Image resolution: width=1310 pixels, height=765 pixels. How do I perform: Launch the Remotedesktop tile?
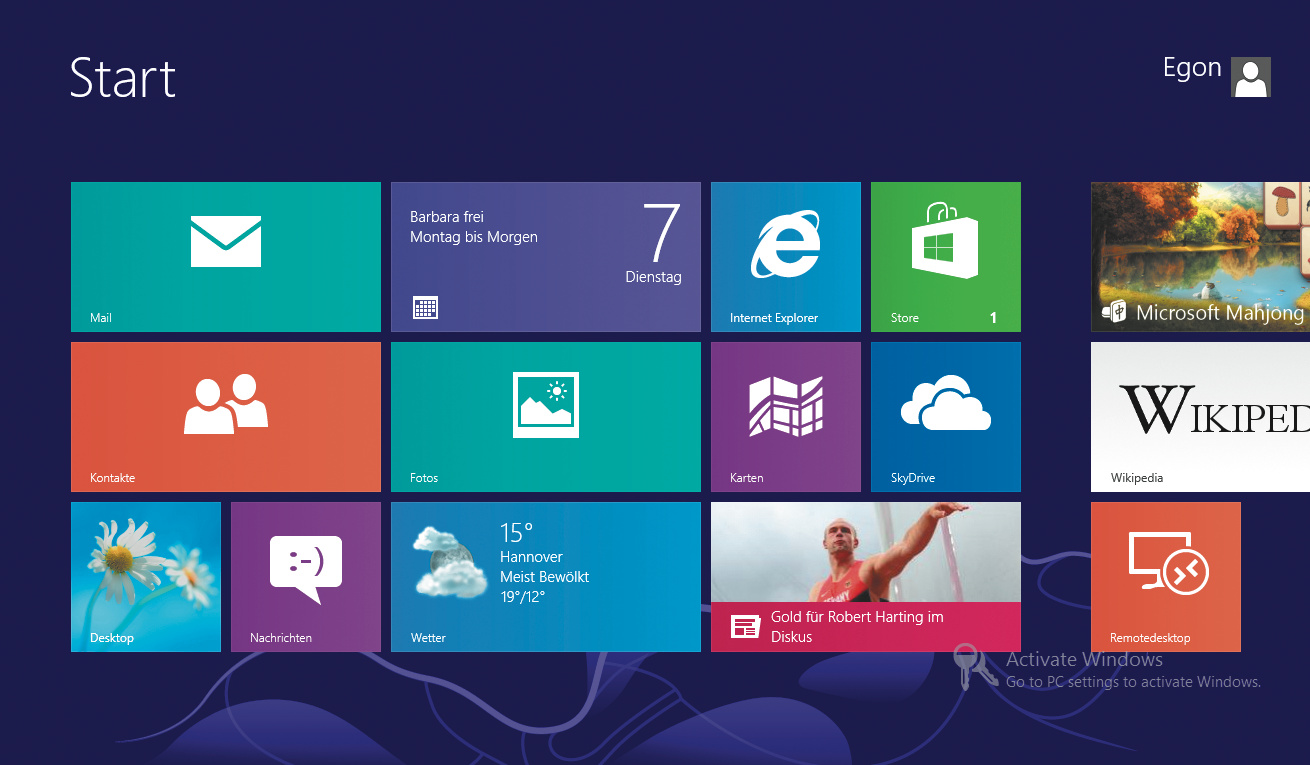(1166, 577)
